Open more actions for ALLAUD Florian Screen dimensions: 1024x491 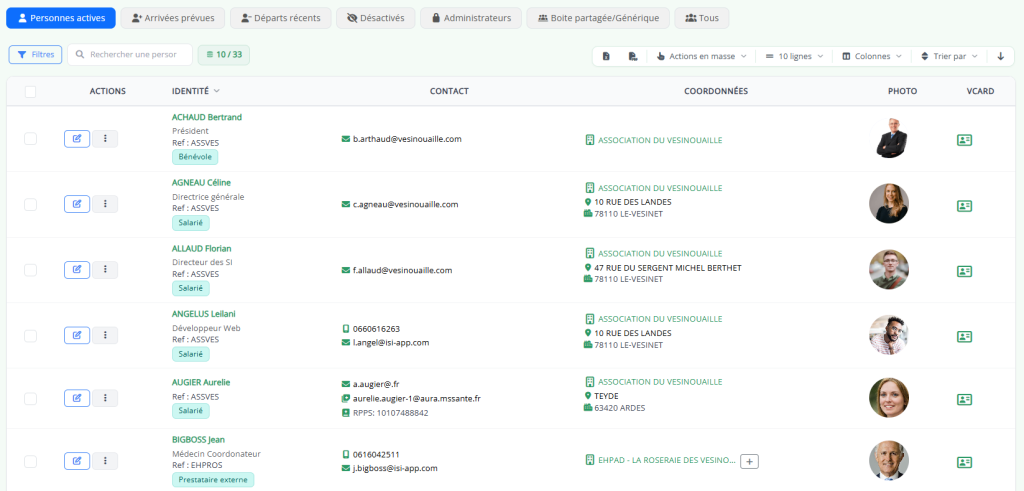coord(105,270)
